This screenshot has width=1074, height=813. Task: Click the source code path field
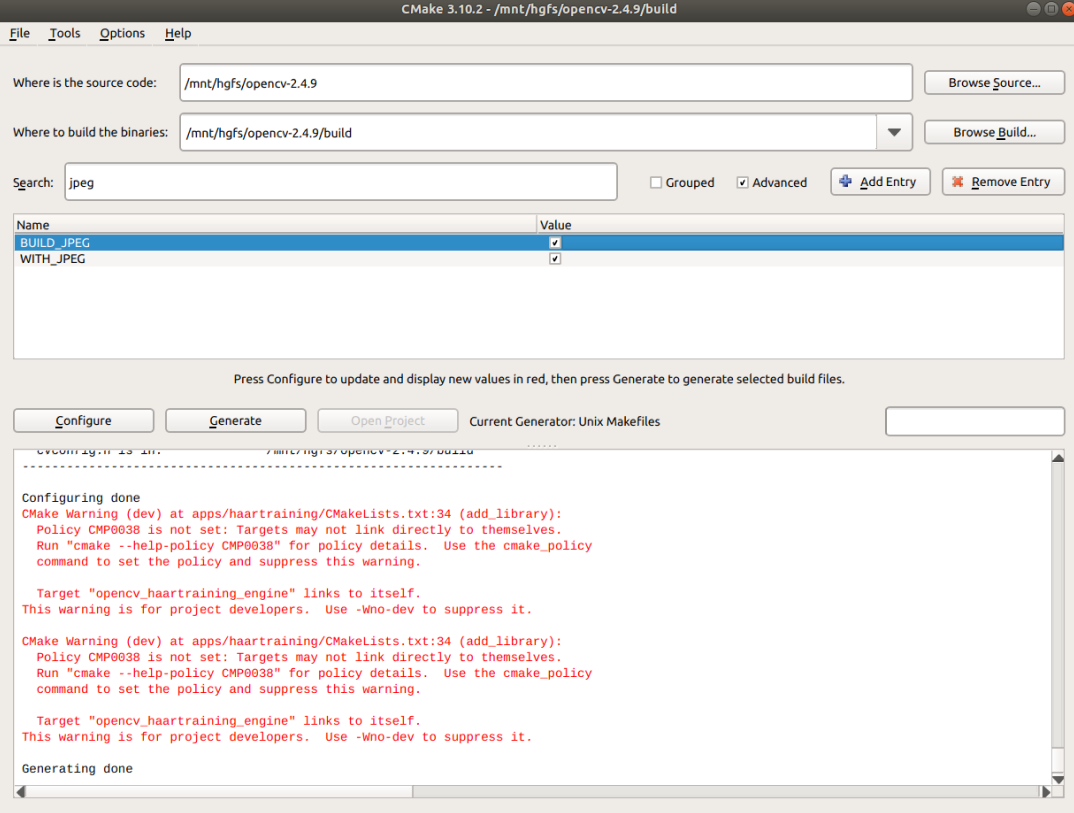tap(546, 83)
